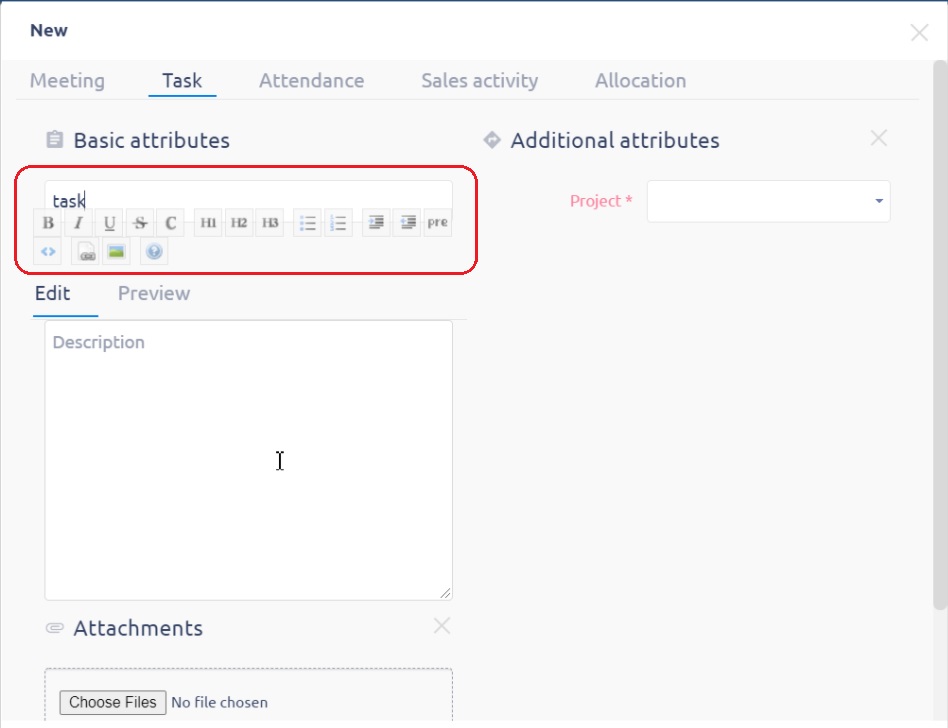
Task: Create a numbered ordered list
Action: [339, 223]
